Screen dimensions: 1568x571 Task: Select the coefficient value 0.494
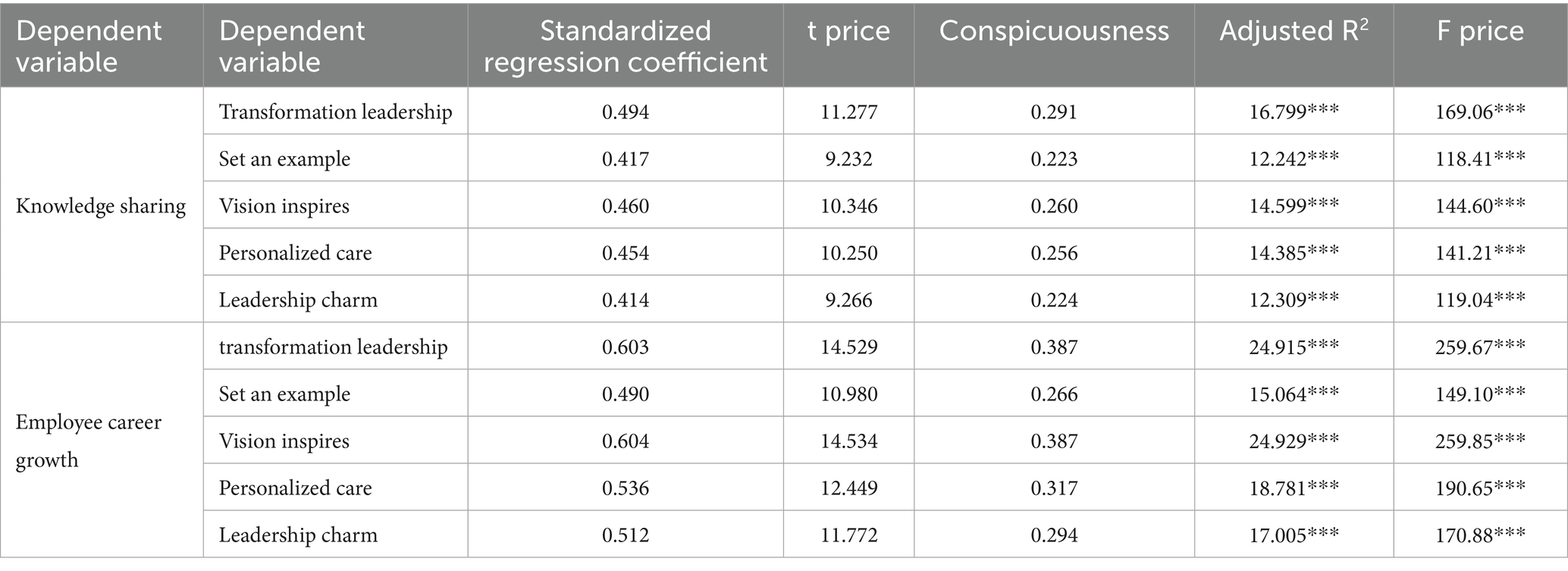click(x=626, y=112)
